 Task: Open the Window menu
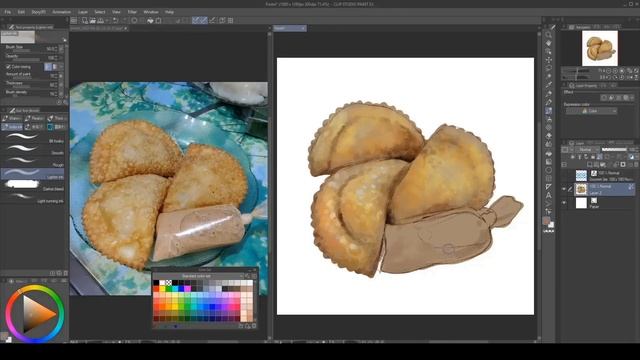[x=151, y=12]
